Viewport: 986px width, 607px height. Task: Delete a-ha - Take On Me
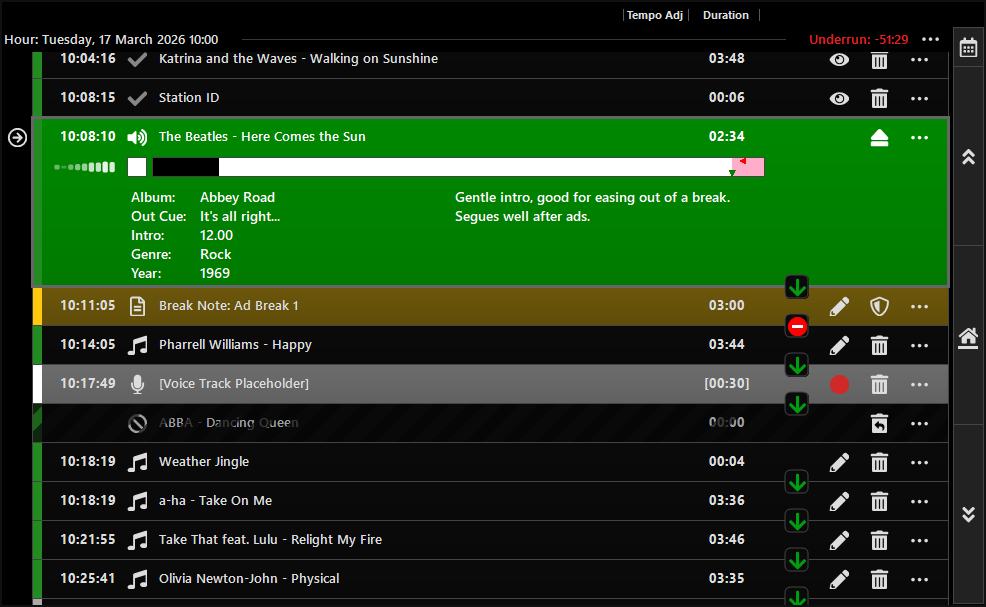pyautogui.click(x=879, y=501)
